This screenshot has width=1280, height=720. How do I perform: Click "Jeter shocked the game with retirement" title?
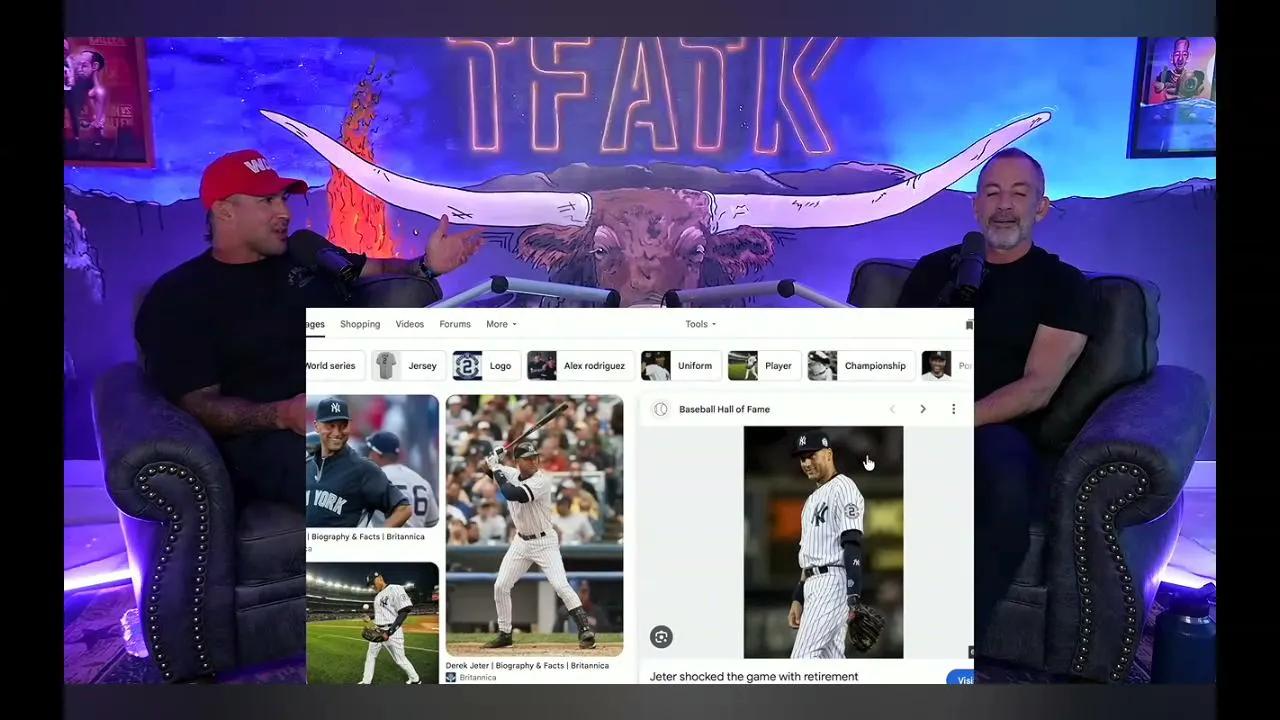[x=754, y=677]
